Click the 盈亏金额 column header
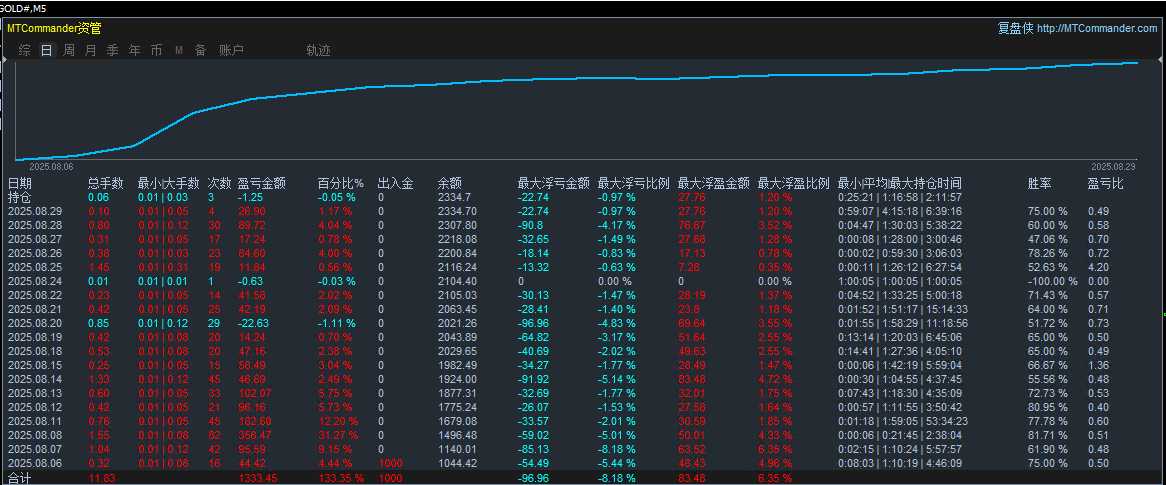Image resolution: width=1166 pixels, height=485 pixels. tap(261, 184)
